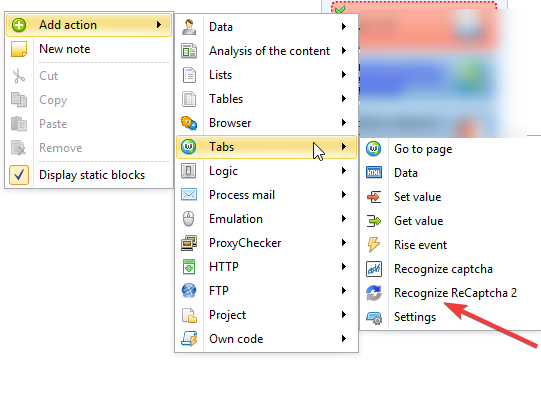Expand the Process mail submenu arrow

click(344, 195)
